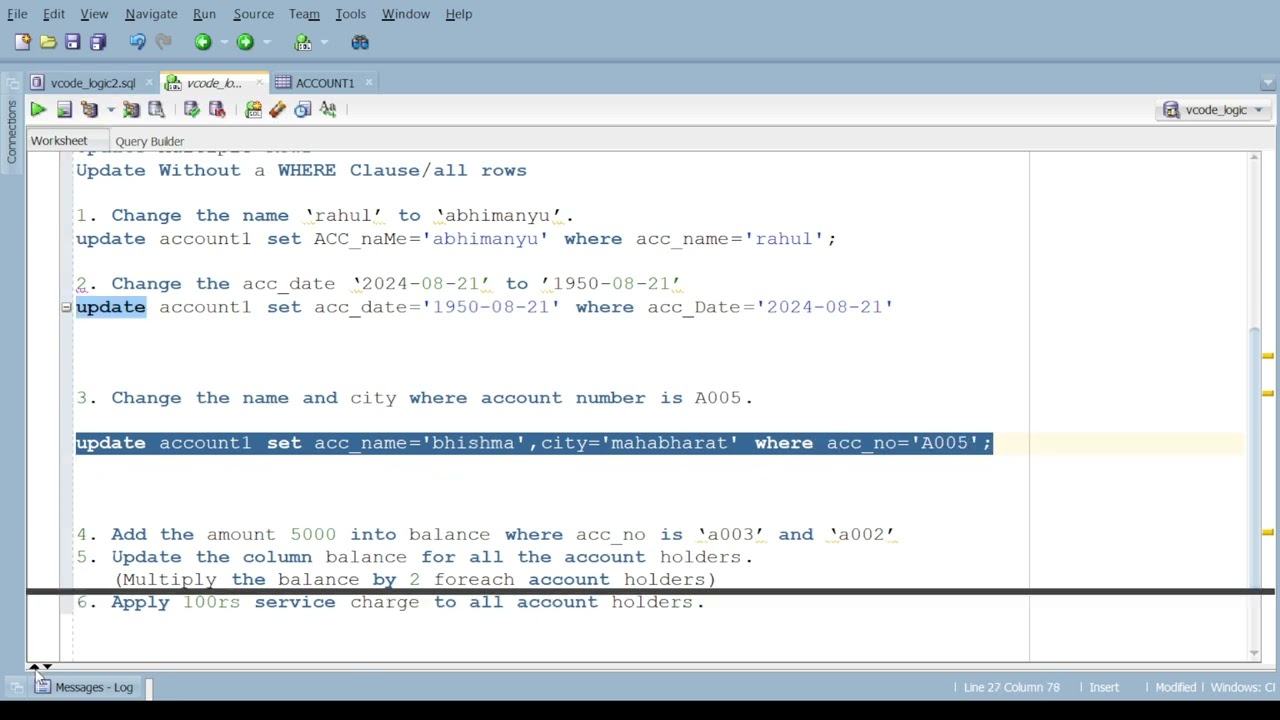
Task: Collapse the folded update statement block
Action: (x=66, y=307)
